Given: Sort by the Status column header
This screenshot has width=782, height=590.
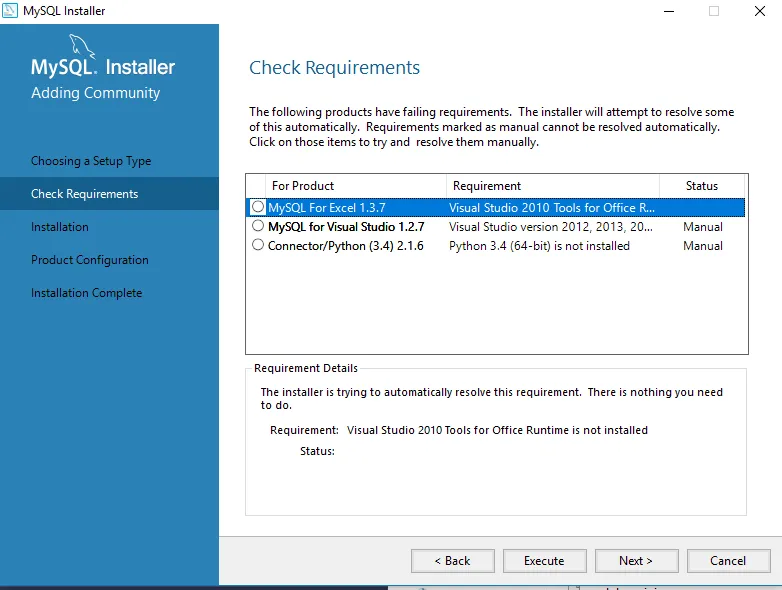Looking at the screenshot, I should (x=702, y=186).
